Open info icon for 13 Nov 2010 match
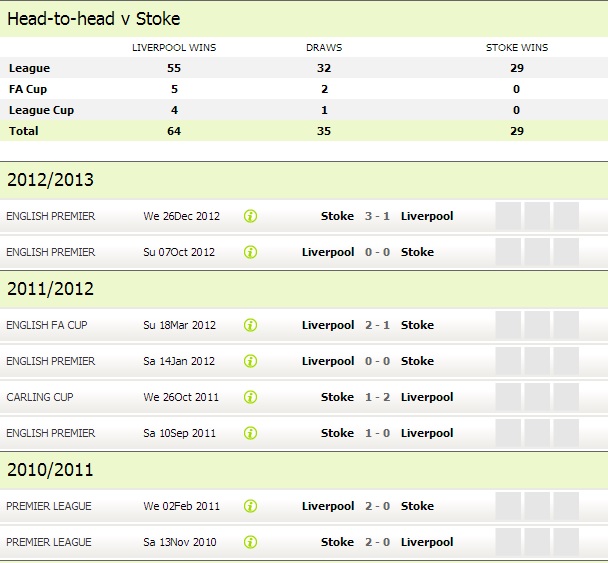The height and width of the screenshot is (563, 608). (x=250, y=542)
